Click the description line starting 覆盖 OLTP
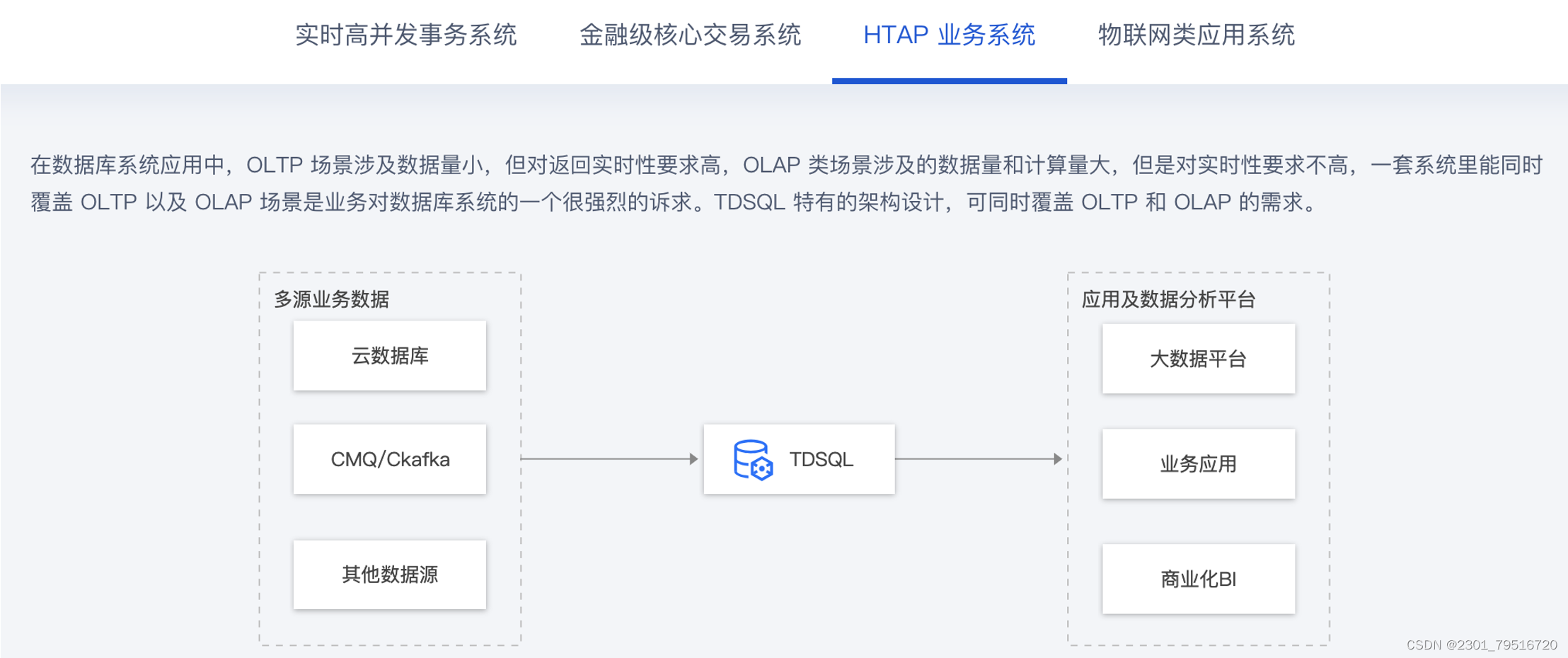The image size is (1568, 658). [676, 202]
